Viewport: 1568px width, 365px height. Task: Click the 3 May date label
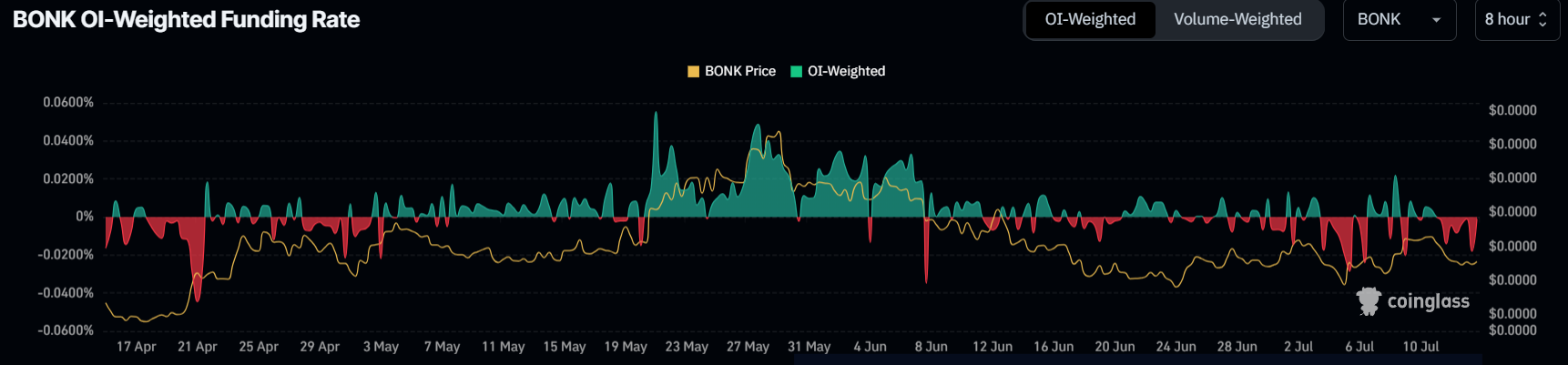[381, 347]
